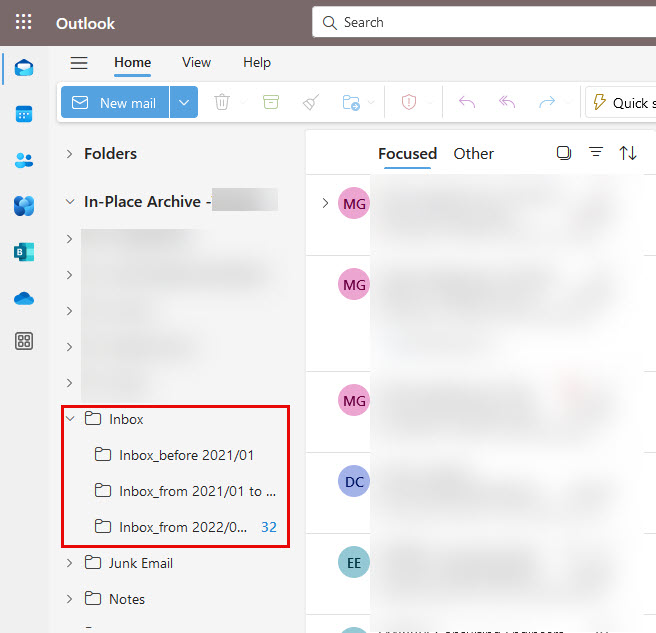Click the New mail button
Image resolution: width=656 pixels, height=633 pixels.
point(116,102)
